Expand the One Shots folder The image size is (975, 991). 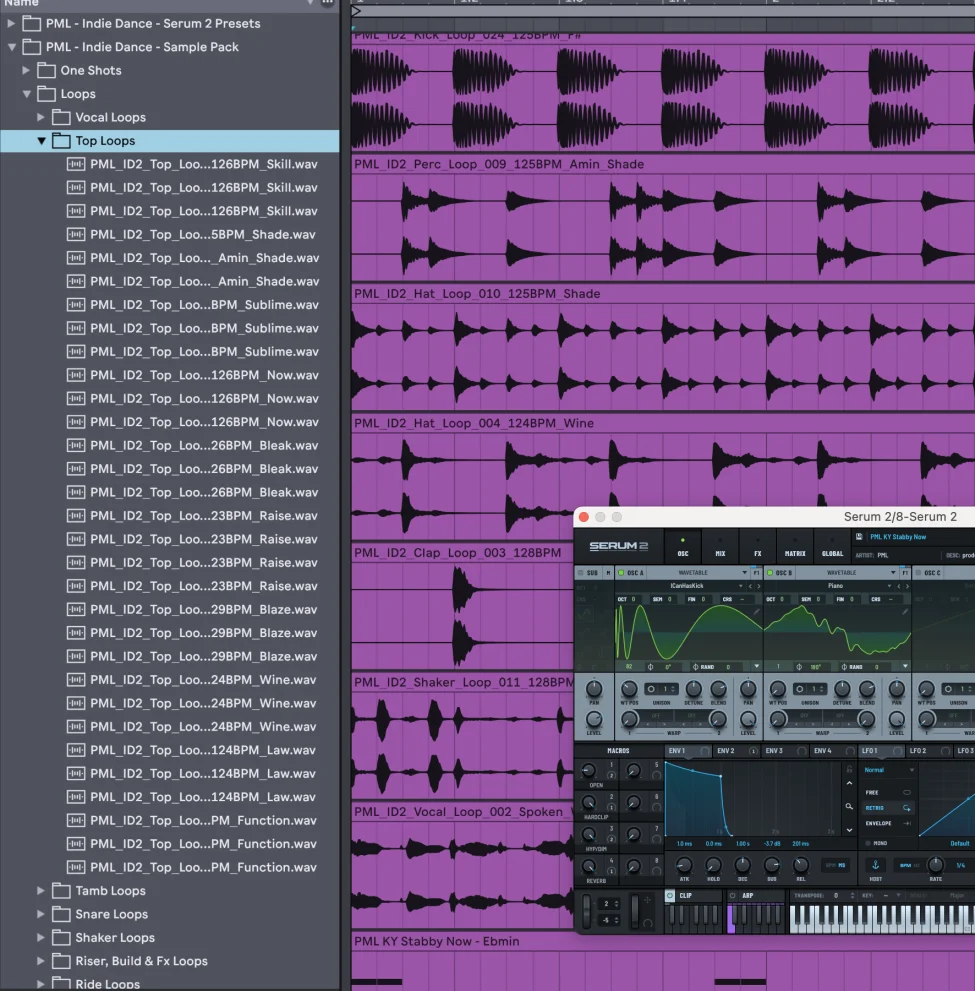point(26,70)
